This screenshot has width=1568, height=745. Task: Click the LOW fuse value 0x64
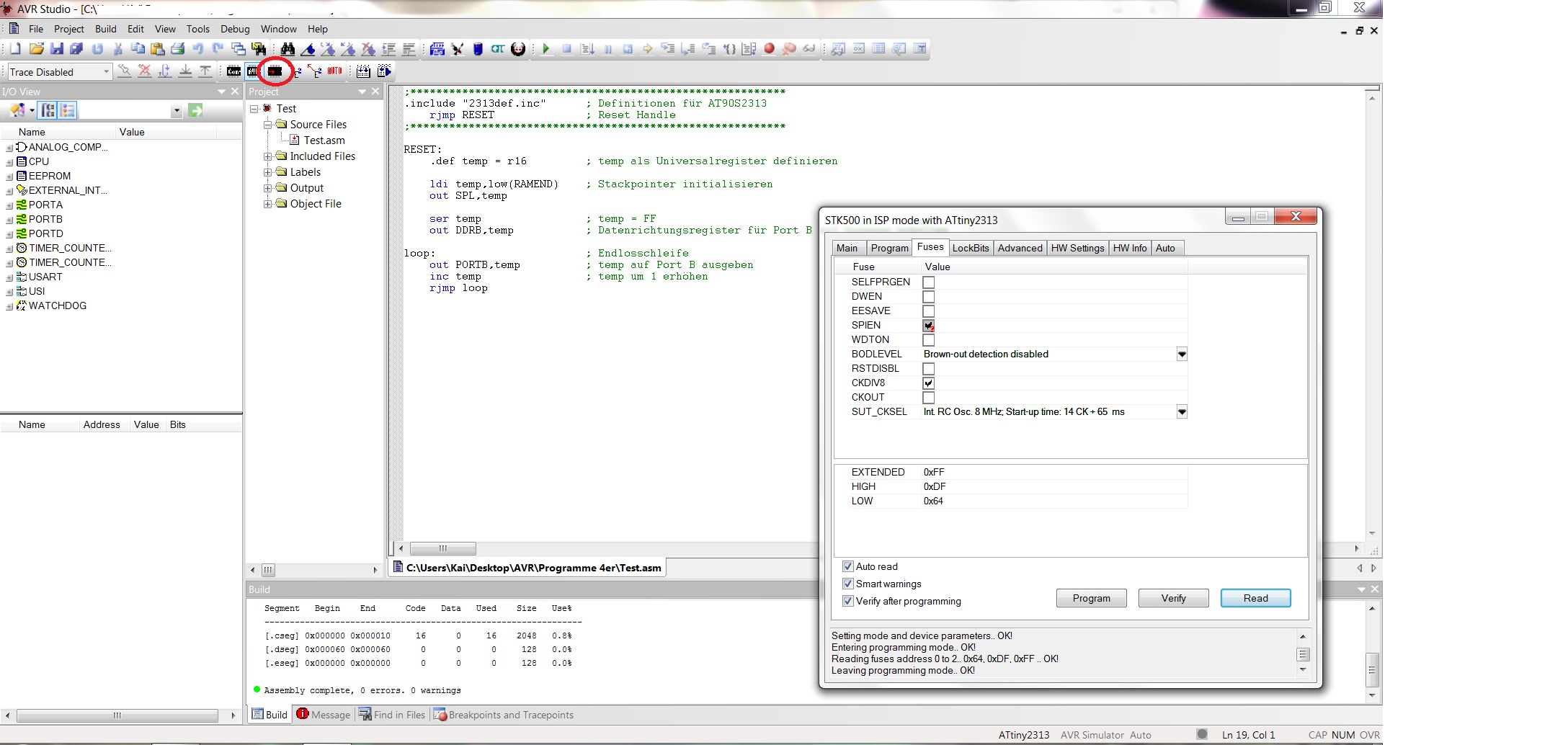pyautogui.click(x=933, y=501)
